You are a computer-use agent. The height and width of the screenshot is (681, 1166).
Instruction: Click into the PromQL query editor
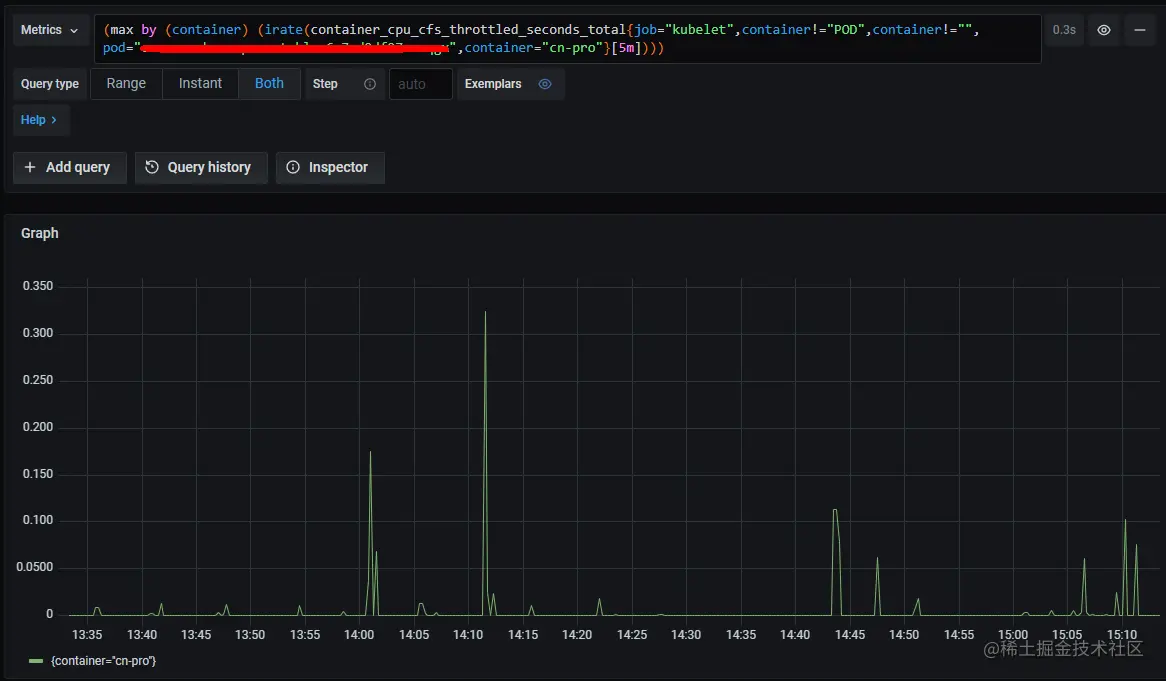[567, 39]
